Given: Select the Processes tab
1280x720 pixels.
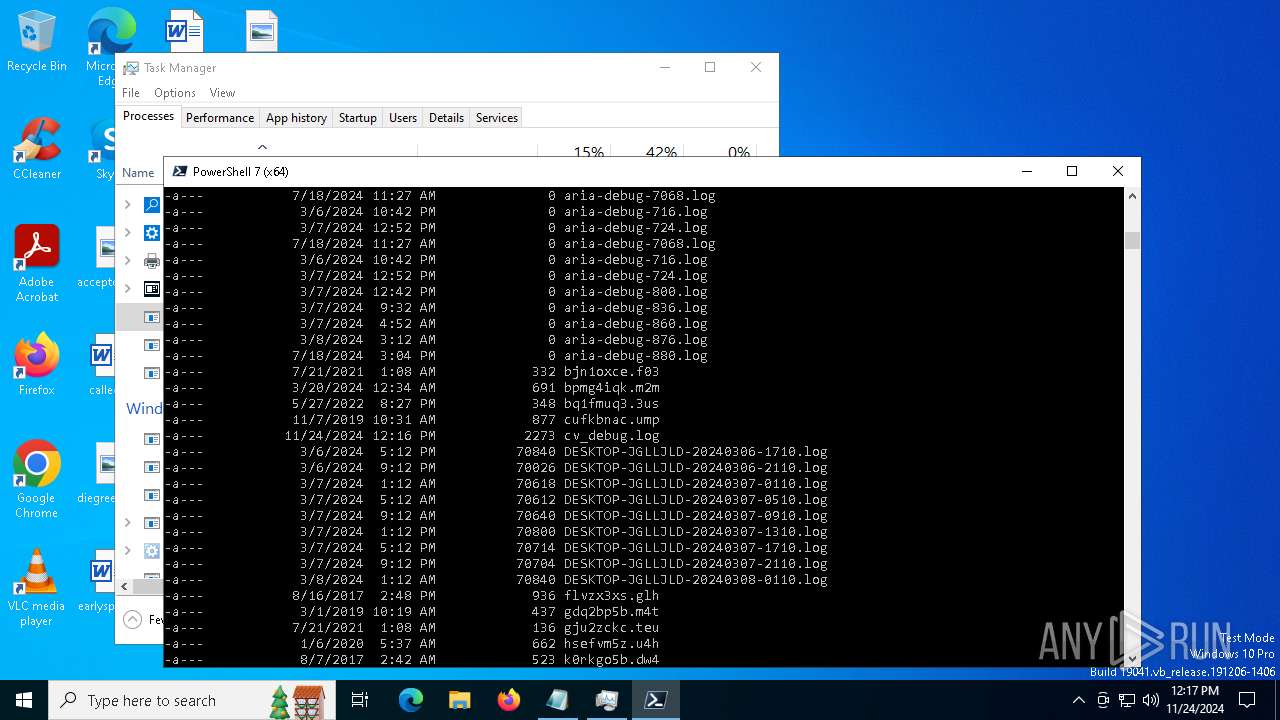Looking at the screenshot, I should (148, 117).
